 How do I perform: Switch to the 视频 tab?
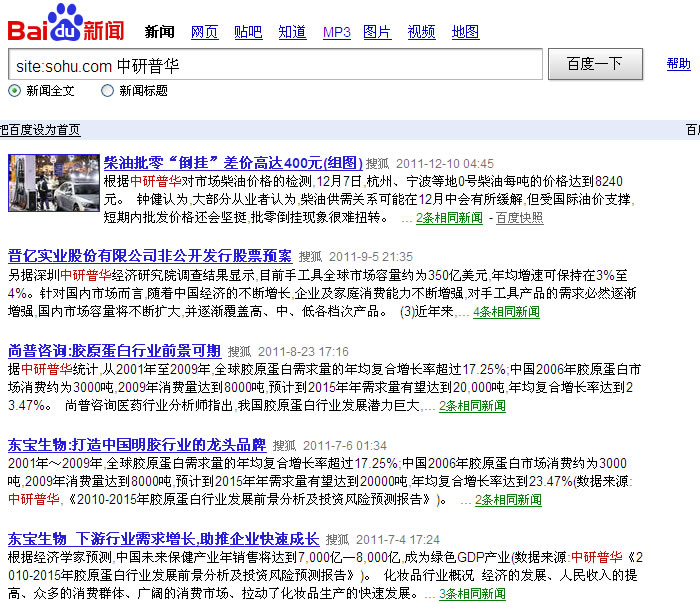click(421, 32)
